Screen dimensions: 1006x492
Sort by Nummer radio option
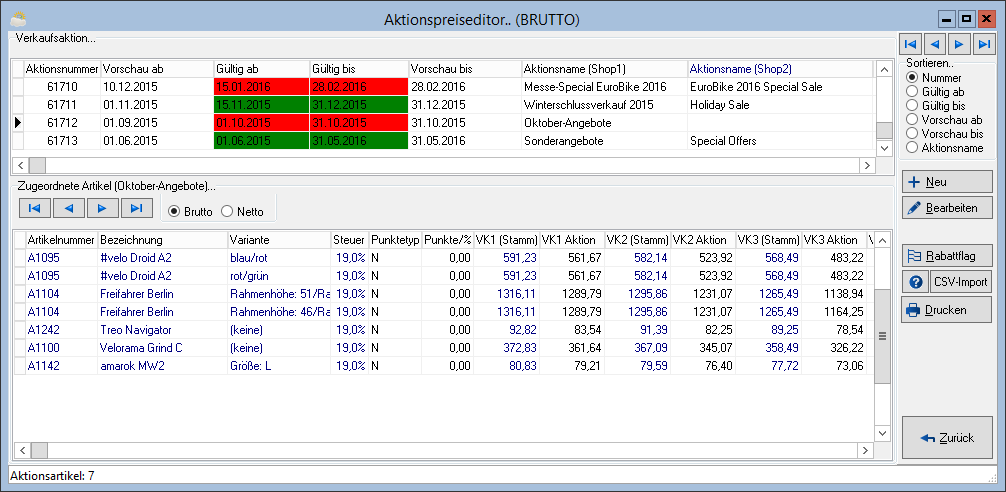click(x=935, y=78)
